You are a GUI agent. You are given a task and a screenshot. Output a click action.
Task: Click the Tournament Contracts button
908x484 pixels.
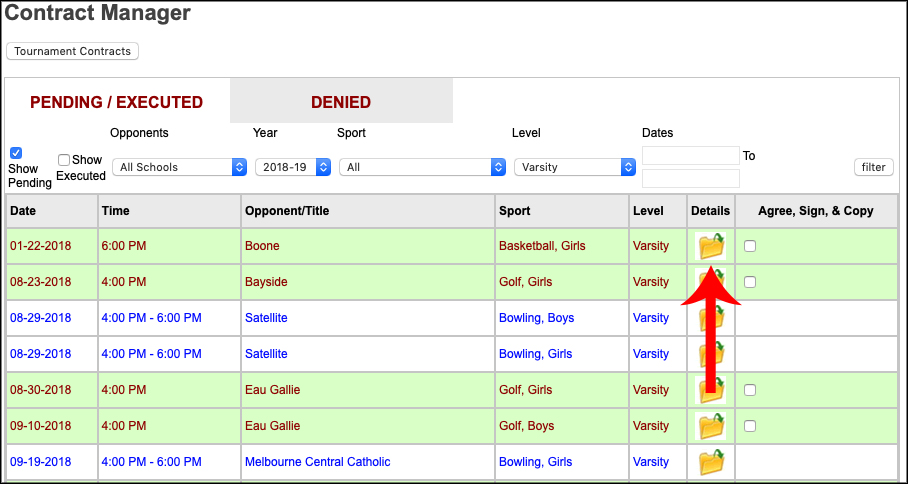(x=72, y=51)
